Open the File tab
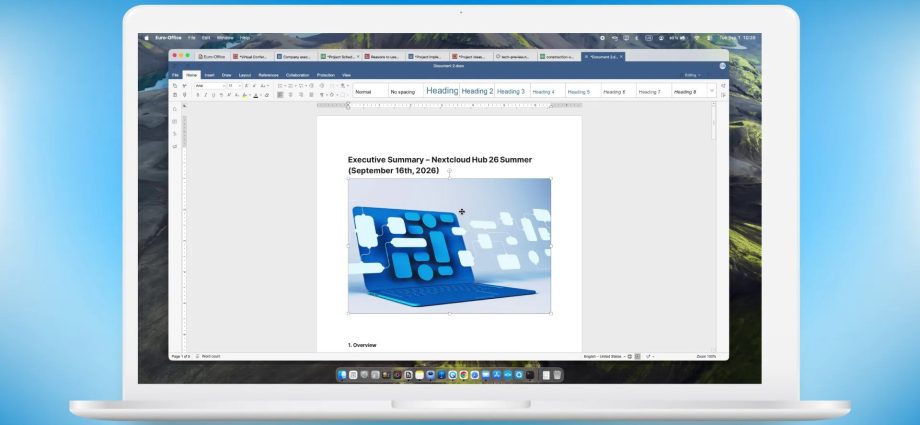Image resolution: width=920 pixels, height=425 pixels. click(x=175, y=75)
